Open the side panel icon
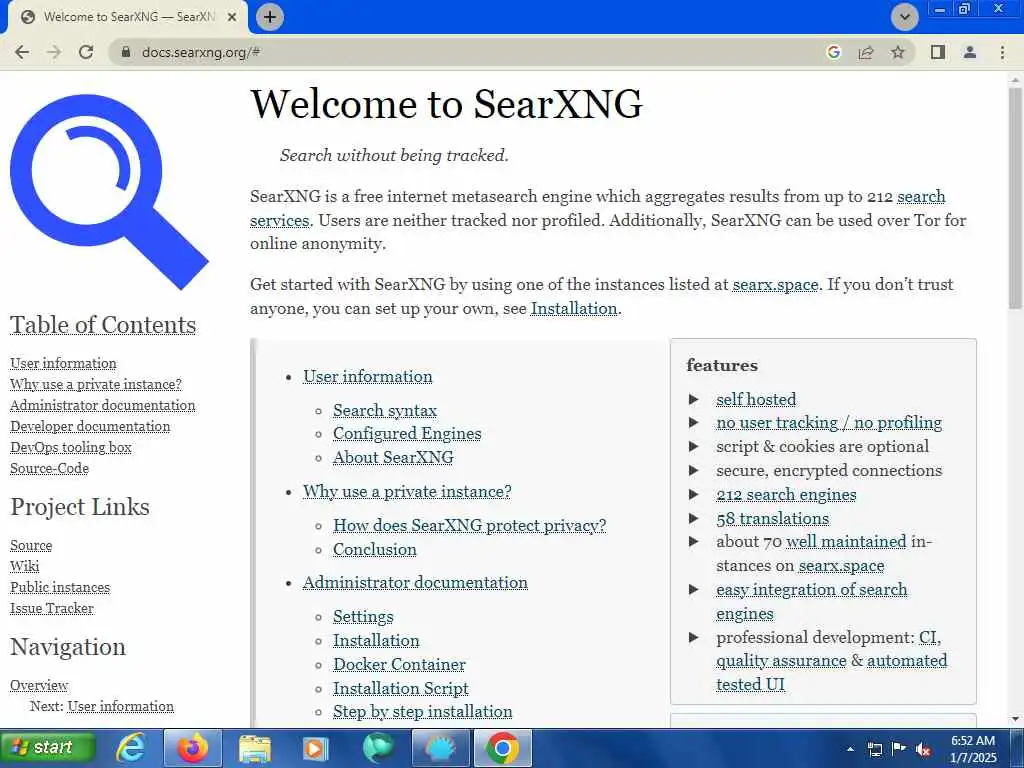 938,52
